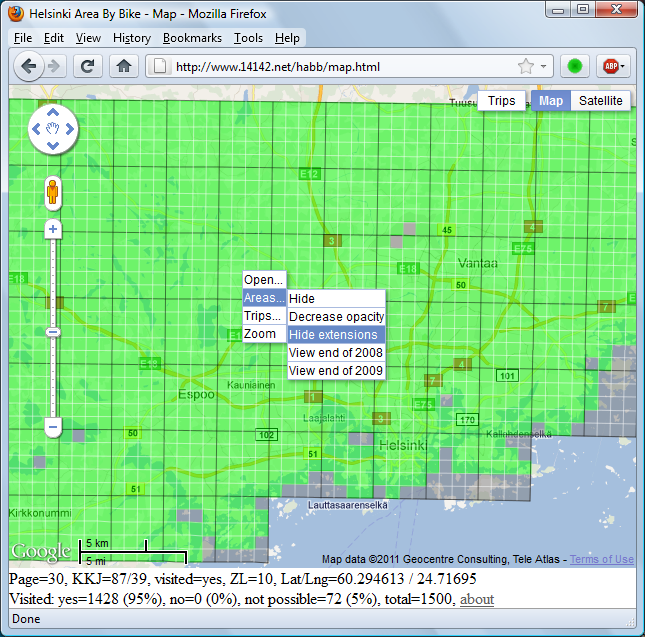645x637 pixels.
Task: Click the Adblock Plus ABP icon
Action: (x=608, y=67)
